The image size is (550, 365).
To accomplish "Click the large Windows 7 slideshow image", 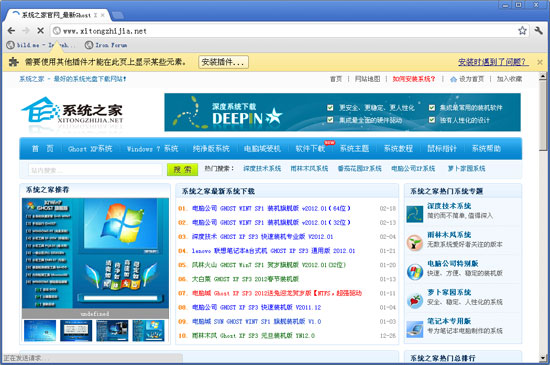I will [95, 254].
